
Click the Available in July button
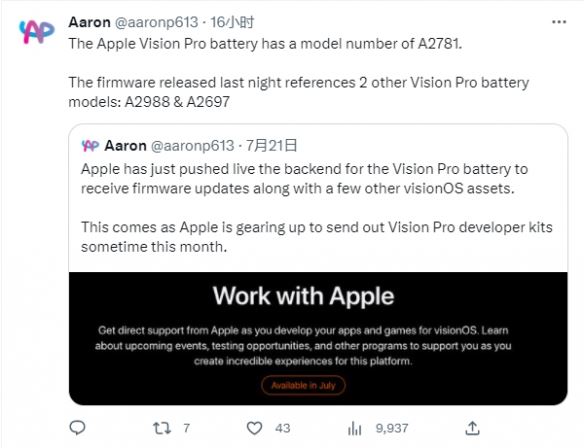click(x=303, y=385)
